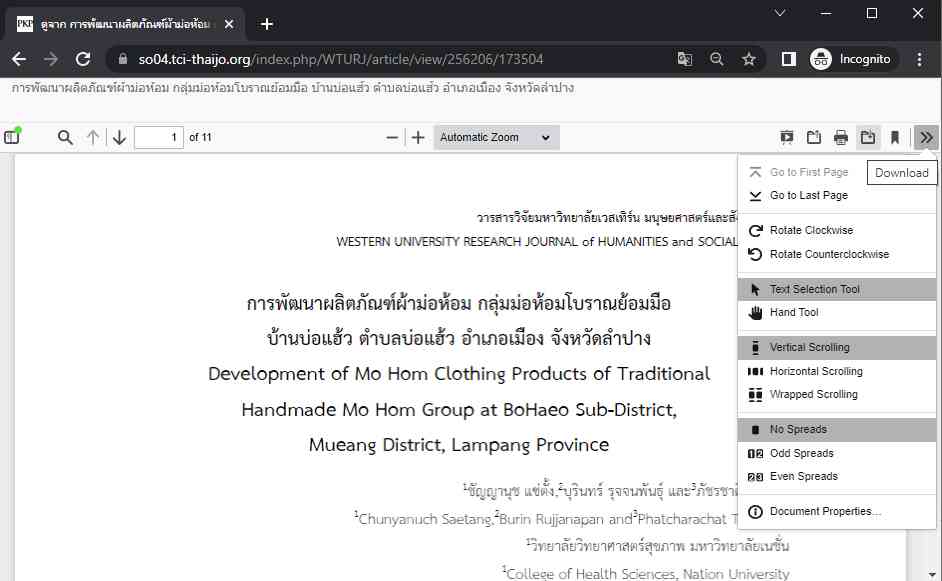
Task: Click the zoom out minus button
Action: pyautogui.click(x=392, y=137)
